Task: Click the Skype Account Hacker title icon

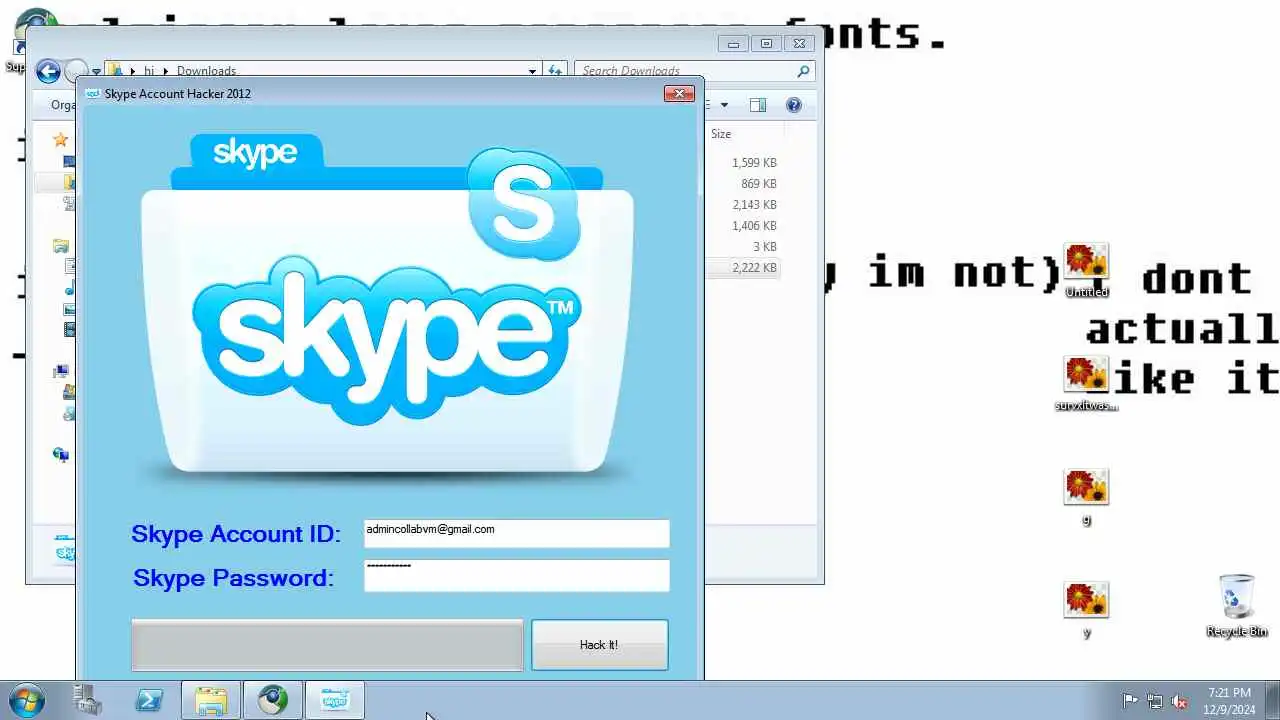Action: (x=92, y=94)
